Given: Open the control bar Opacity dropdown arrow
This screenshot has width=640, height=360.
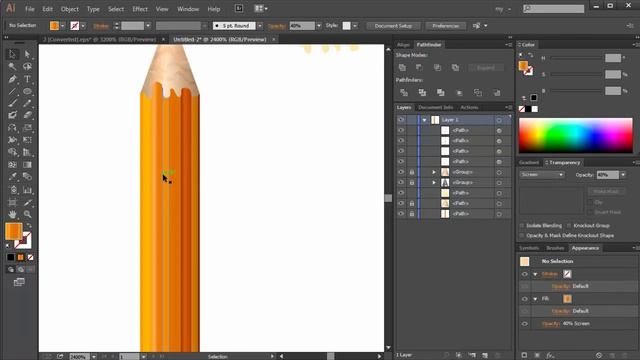Looking at the screenshot, I should coord(319,26).
